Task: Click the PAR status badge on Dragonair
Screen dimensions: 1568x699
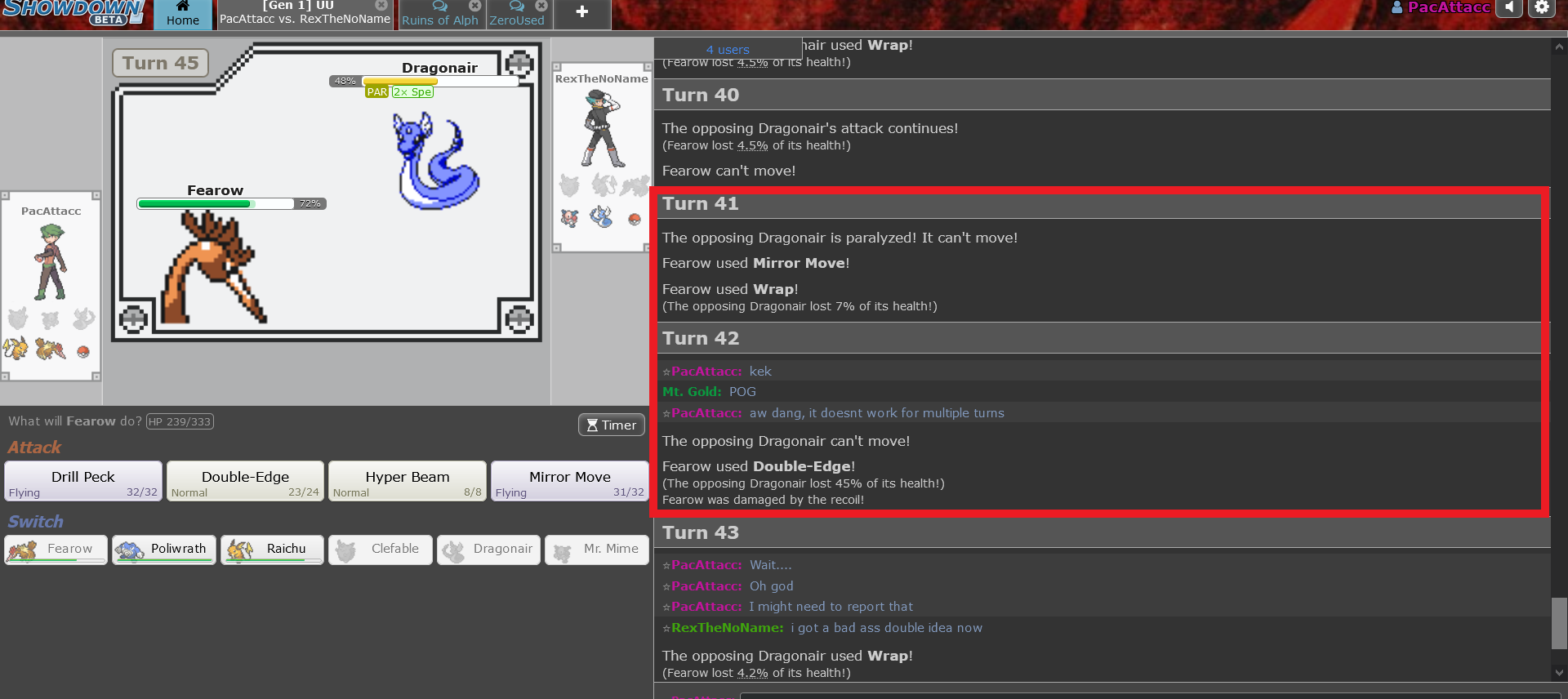Action: pos(377,92)
